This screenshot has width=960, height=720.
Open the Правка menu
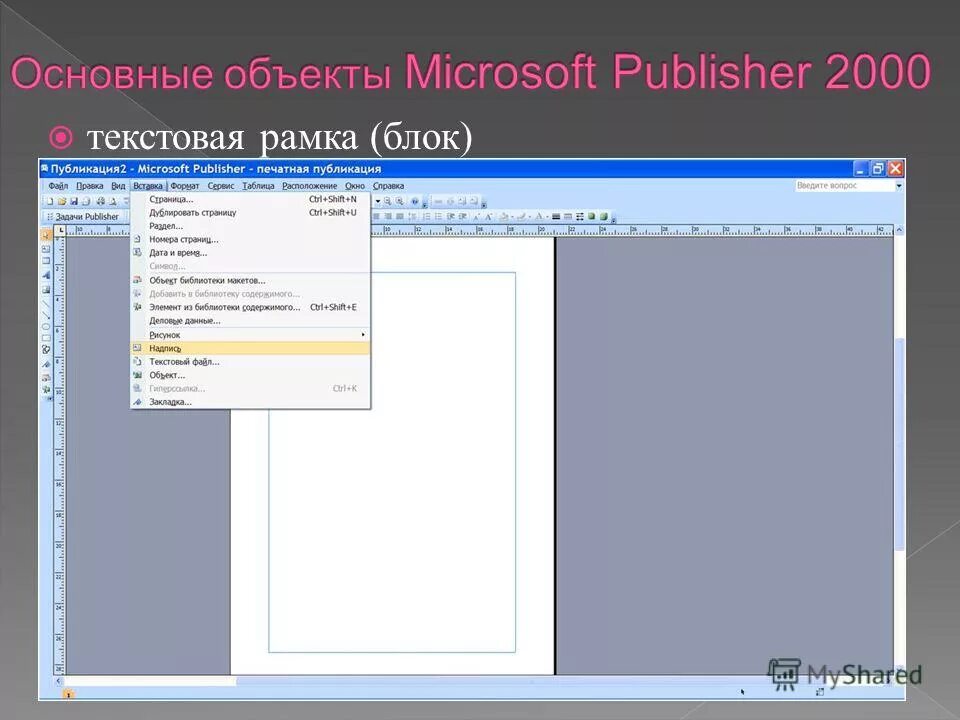[89, 186]
